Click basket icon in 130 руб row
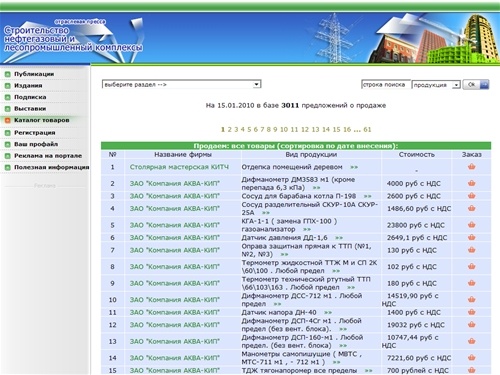The height and width of the screenshot is (375, 500). click(471, 250)
